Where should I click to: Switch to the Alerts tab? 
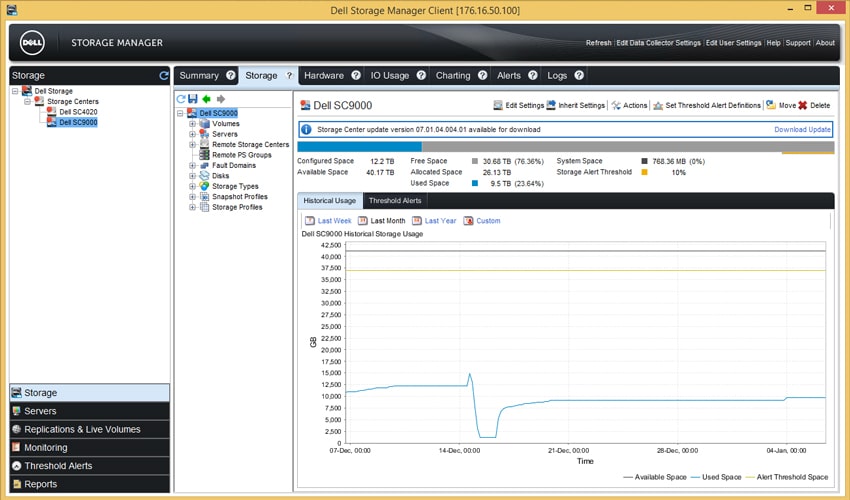[509, 75]
